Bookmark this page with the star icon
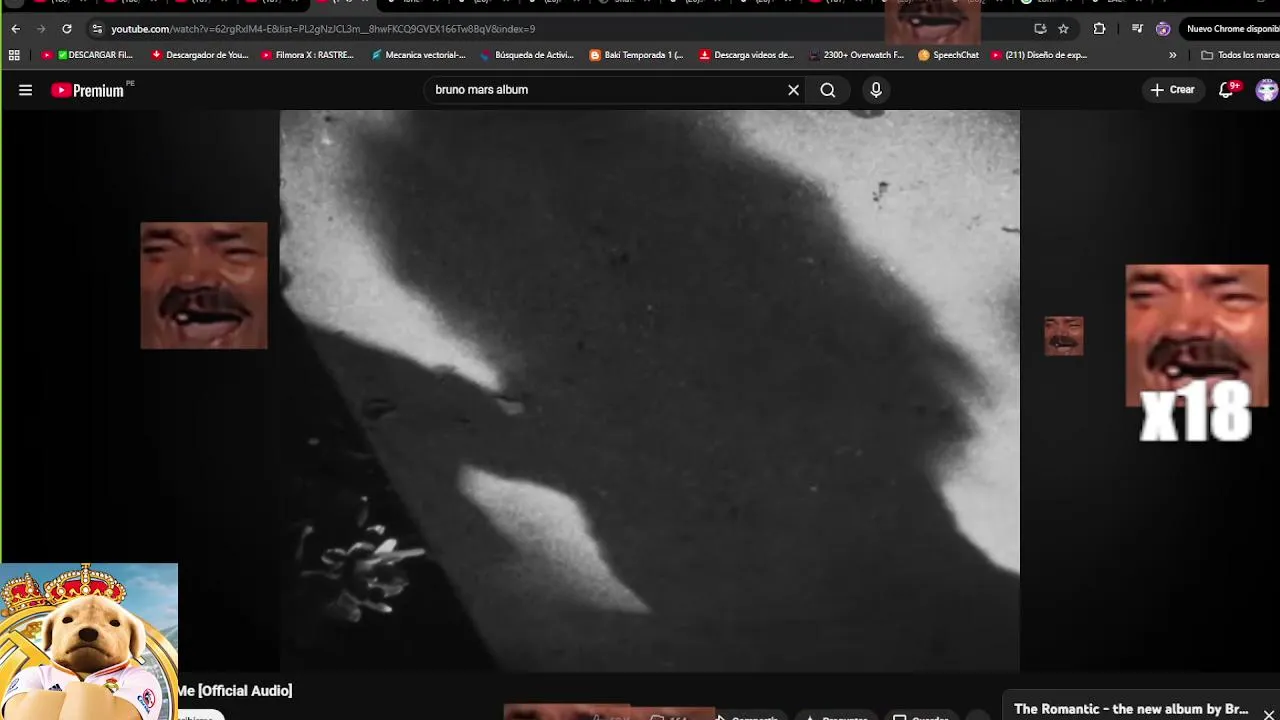This screenshot has width=1280, height=720. pyautogui.click(x=1063, y=29)
